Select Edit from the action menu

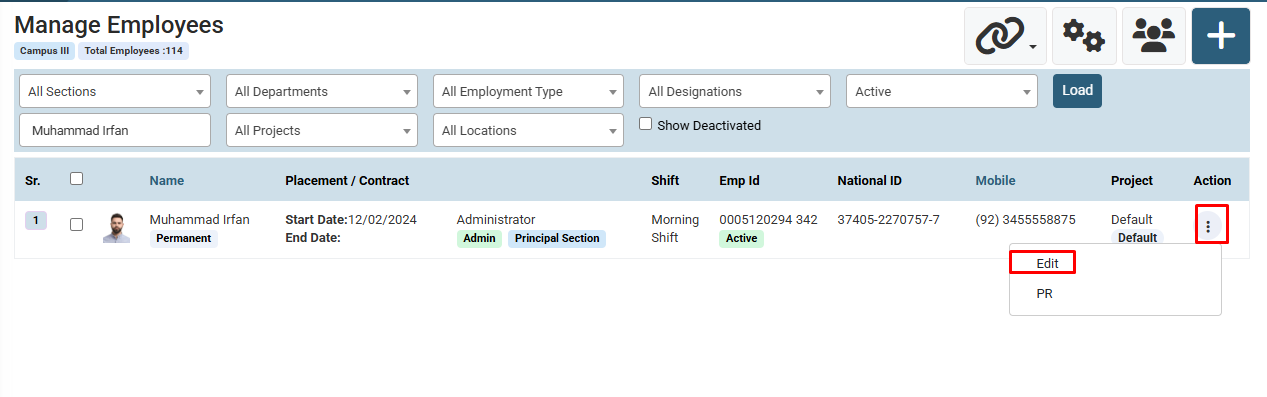point(1047,263)
